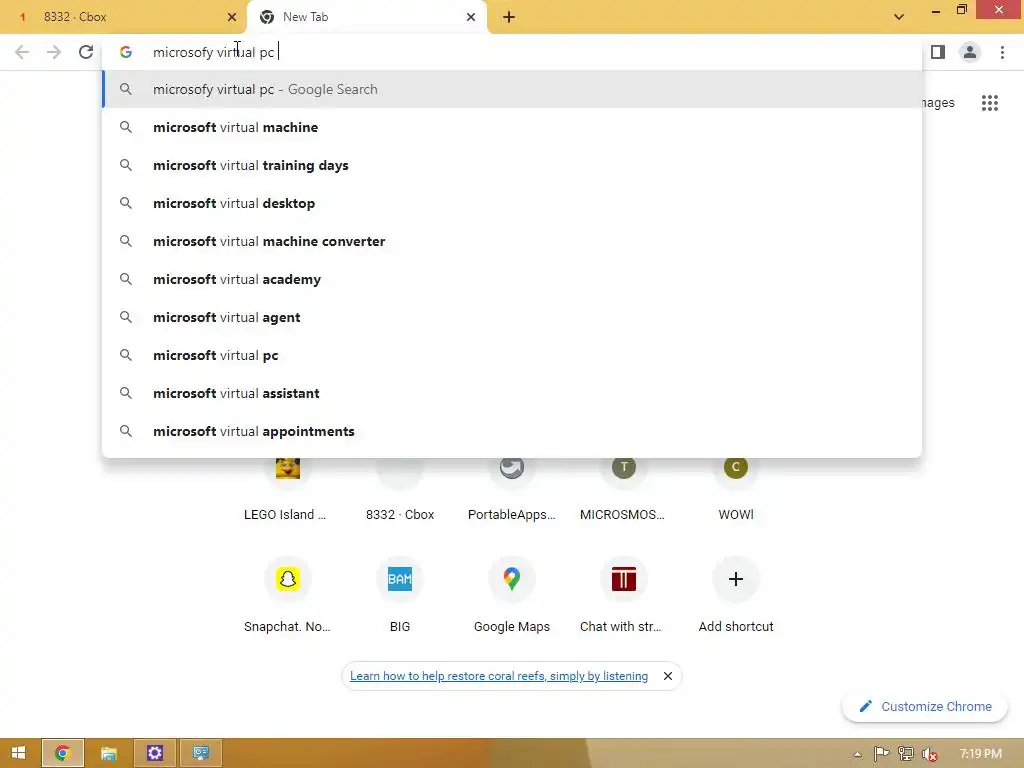Open File Explorer from the taskbar
Viewport: 1024px width, 768px height.
click(108, 753)
